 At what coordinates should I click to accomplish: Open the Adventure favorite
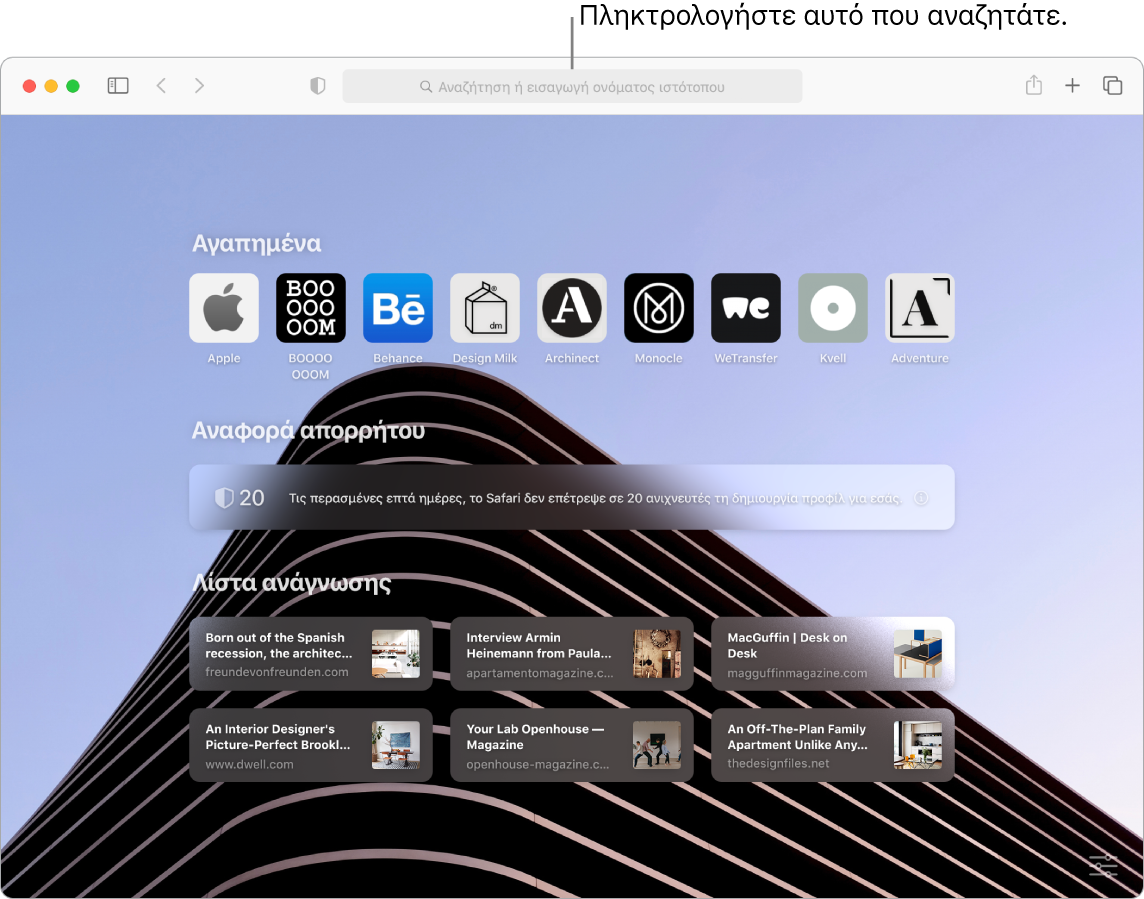(919, 308)
